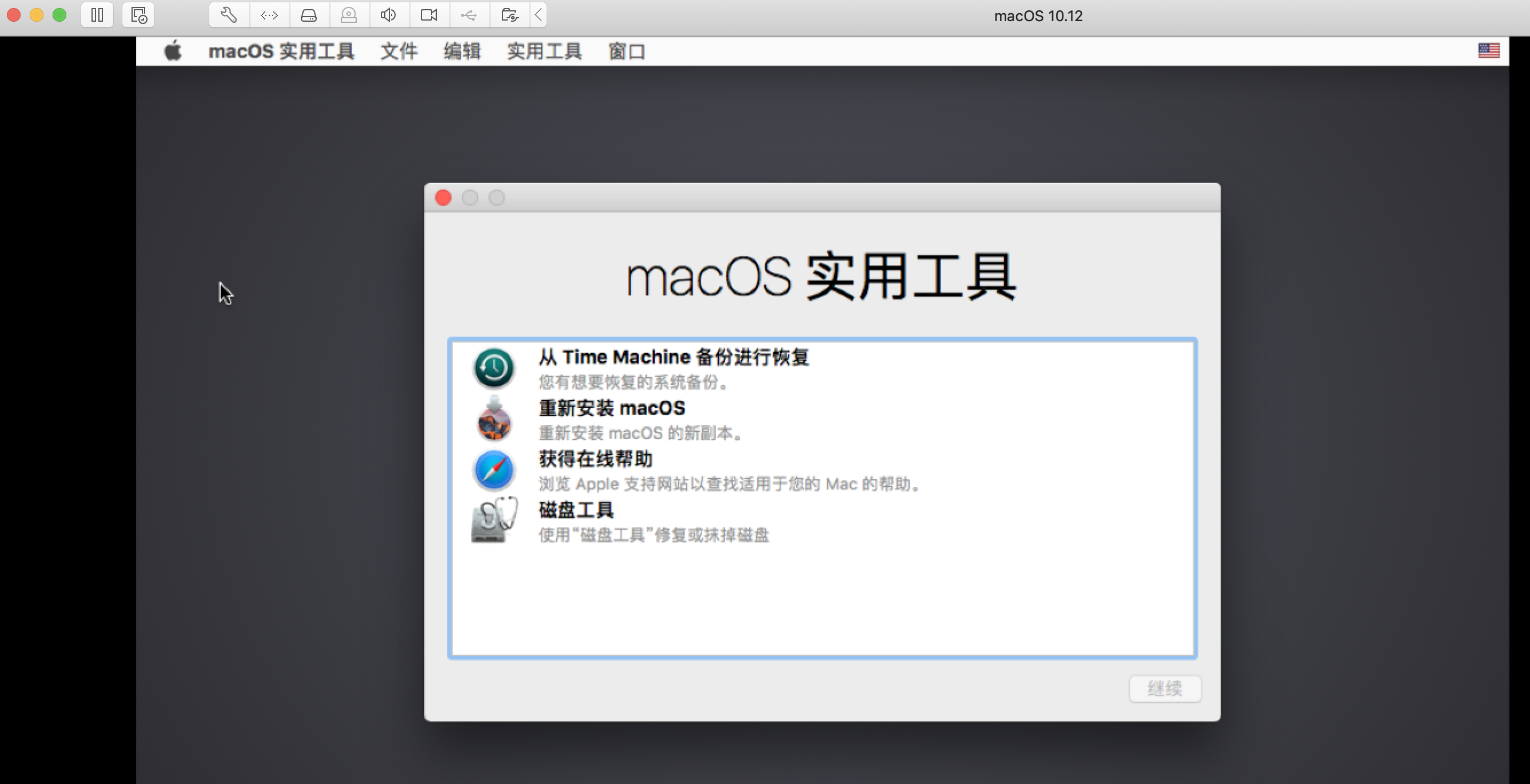This screenshot has height=784, width=1530.
Task: Click the camera toolbar icon
Action: [x=429, y=15]
